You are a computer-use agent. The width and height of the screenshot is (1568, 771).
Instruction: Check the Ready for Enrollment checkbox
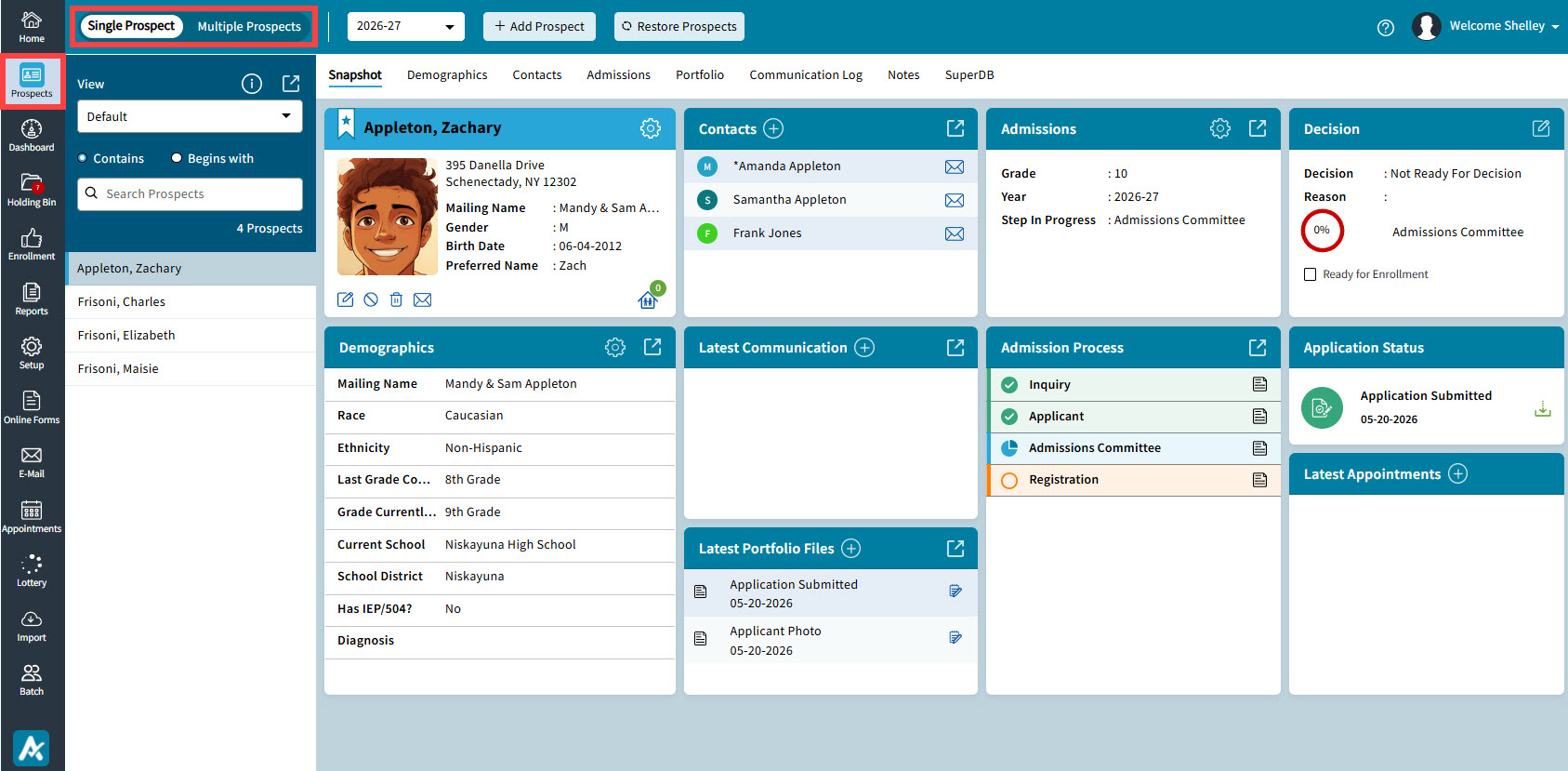(1311, 274)
